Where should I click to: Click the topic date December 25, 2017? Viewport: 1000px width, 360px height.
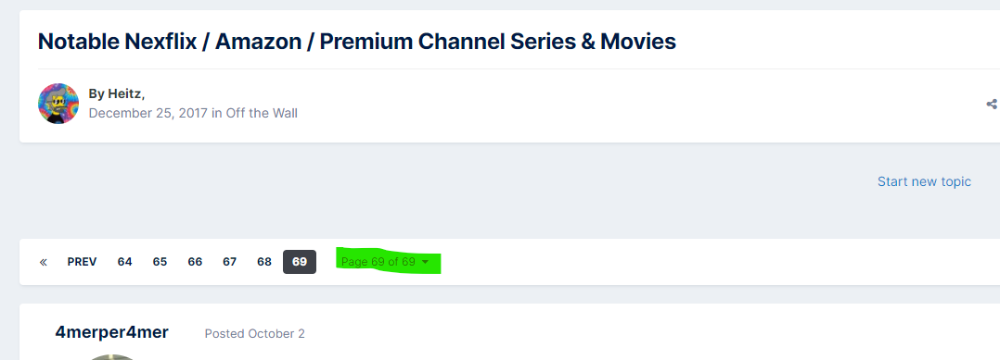(148, 113)
